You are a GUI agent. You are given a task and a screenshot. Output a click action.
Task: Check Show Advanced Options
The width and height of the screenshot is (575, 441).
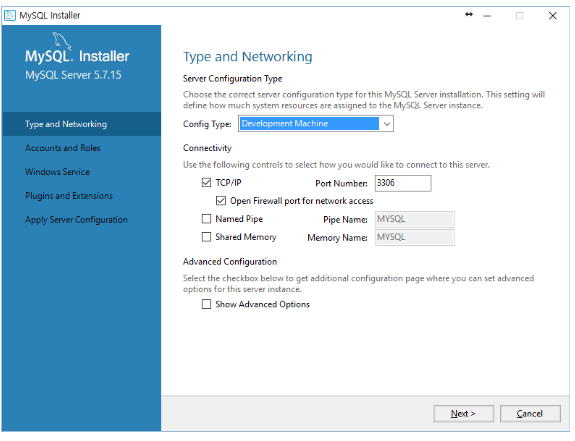tap(206, 304)
